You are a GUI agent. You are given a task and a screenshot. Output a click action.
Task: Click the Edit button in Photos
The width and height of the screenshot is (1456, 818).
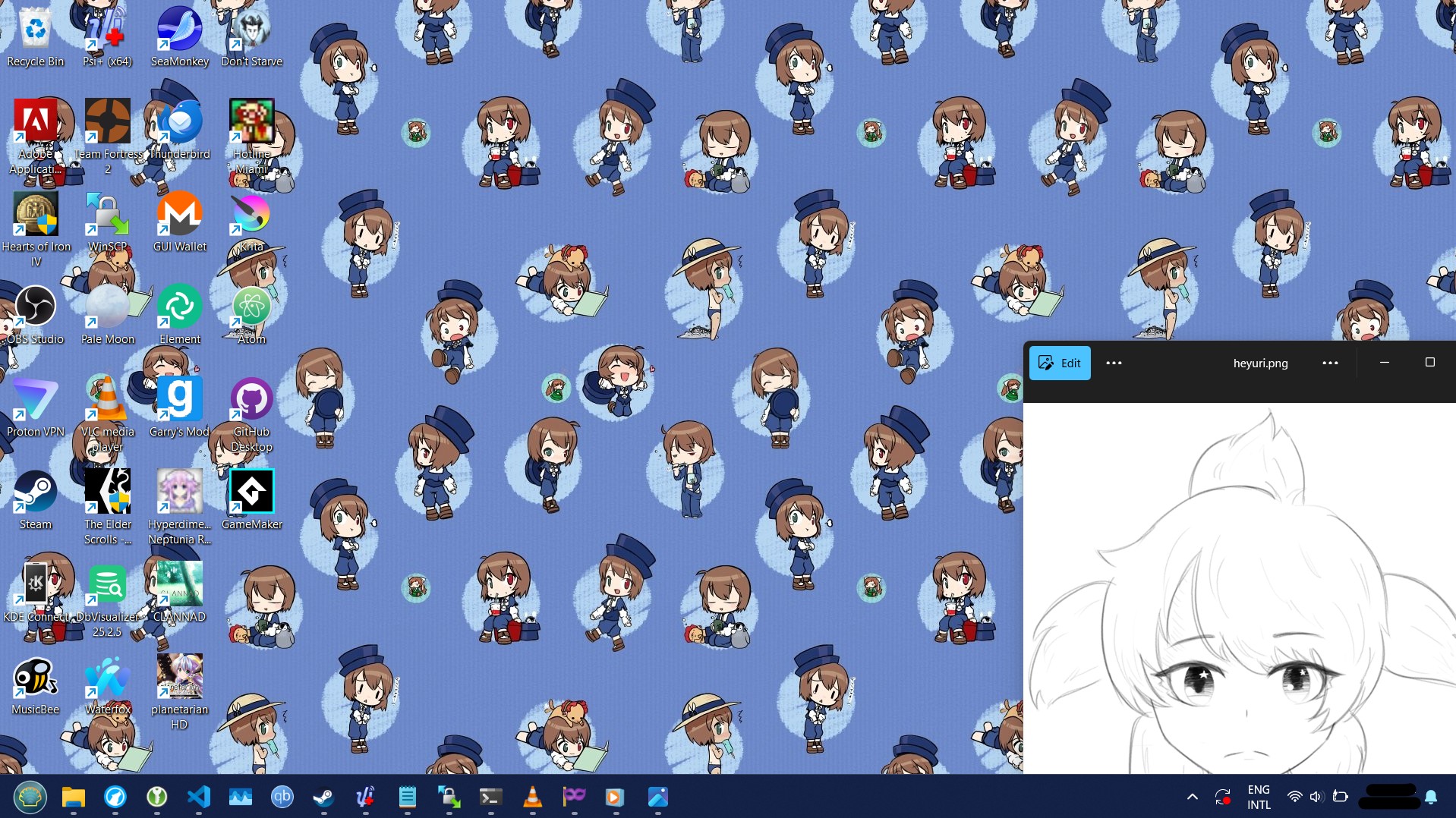[1060, 363]
